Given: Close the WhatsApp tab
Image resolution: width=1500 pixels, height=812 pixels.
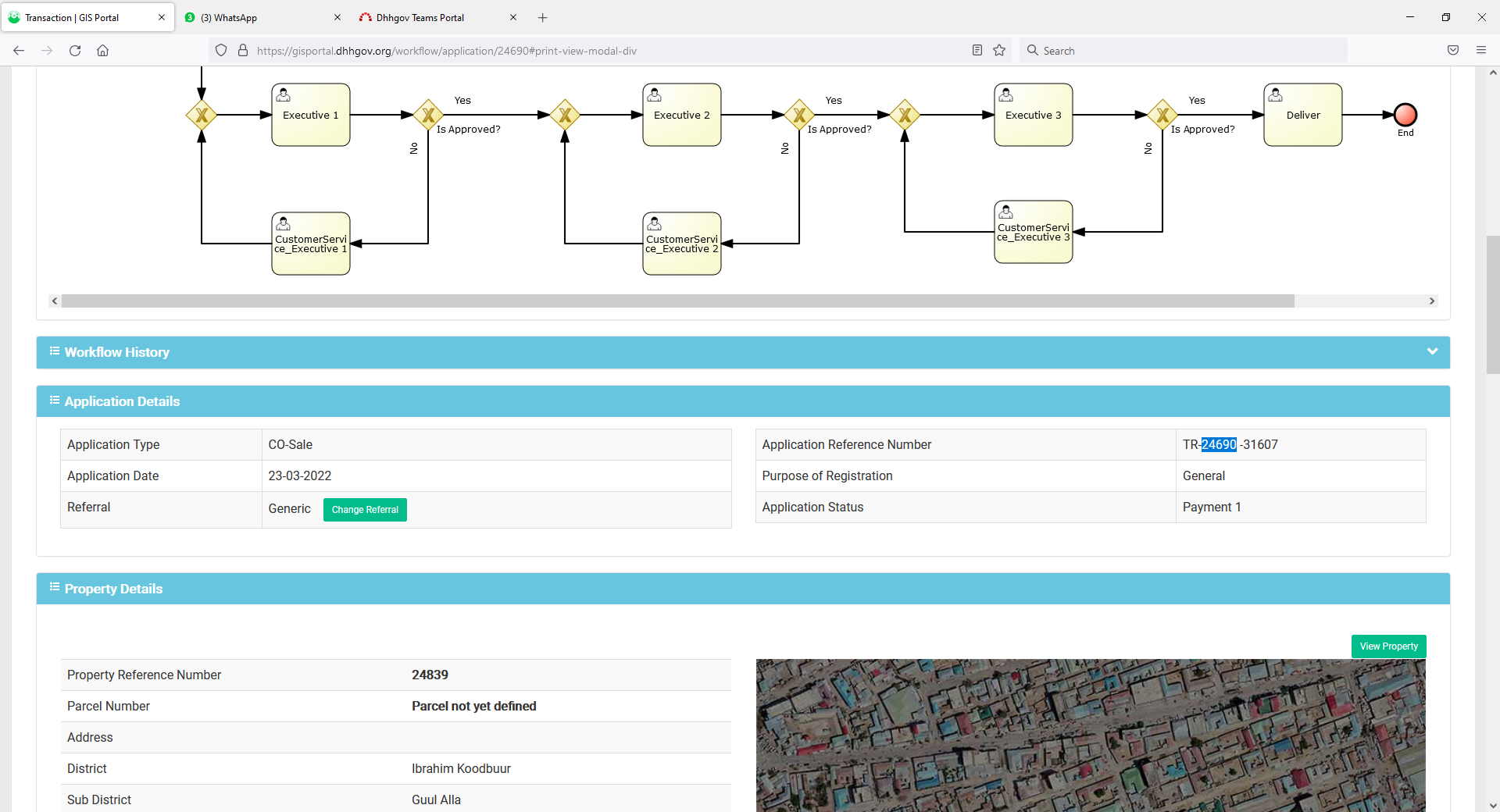Looking at the screenshot, I should pos(337,17).
